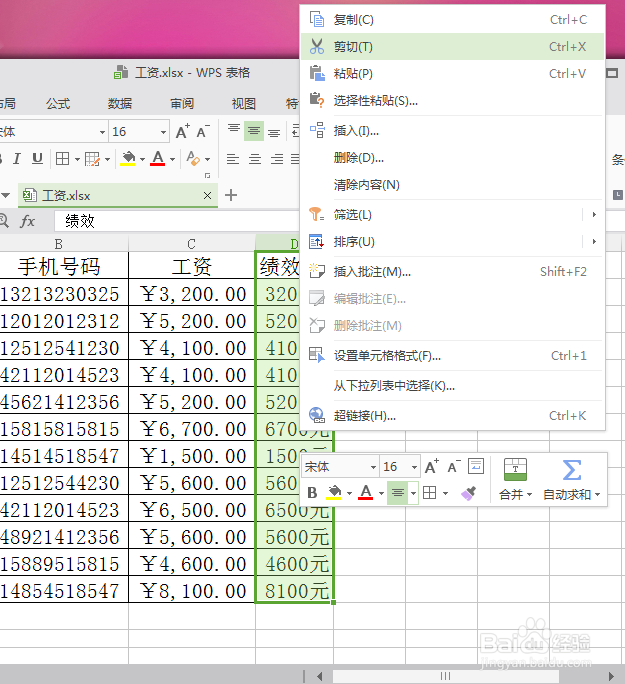Screen dimensions: 625x684
Task: Click the format cells icon
Action: point(317,355)
